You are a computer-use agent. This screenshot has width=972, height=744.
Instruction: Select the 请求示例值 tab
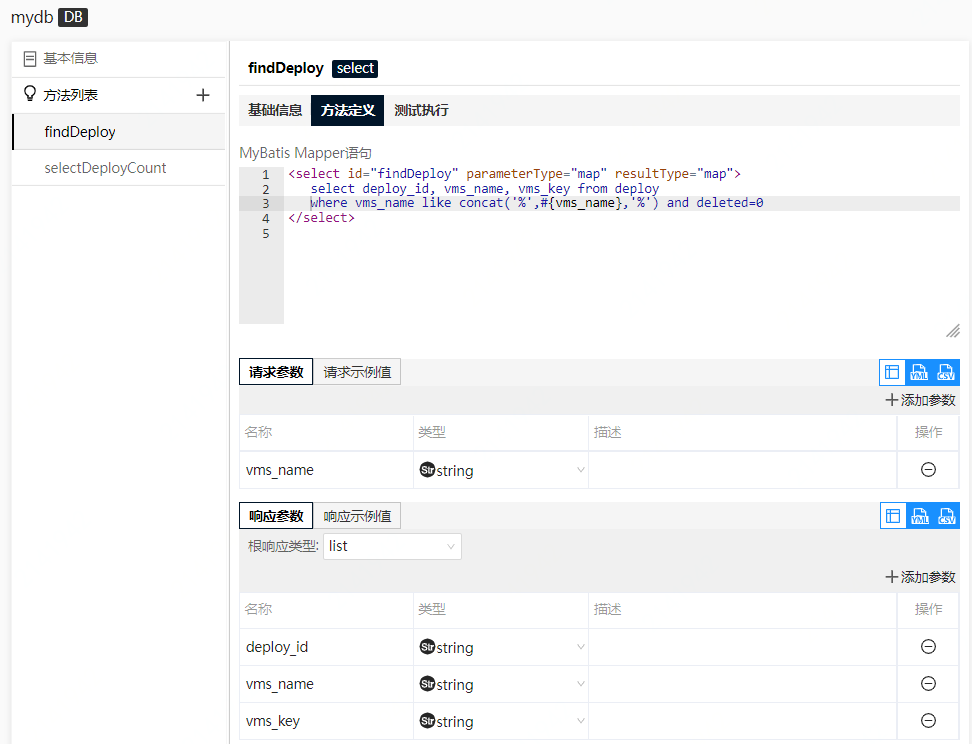[357, 373]
